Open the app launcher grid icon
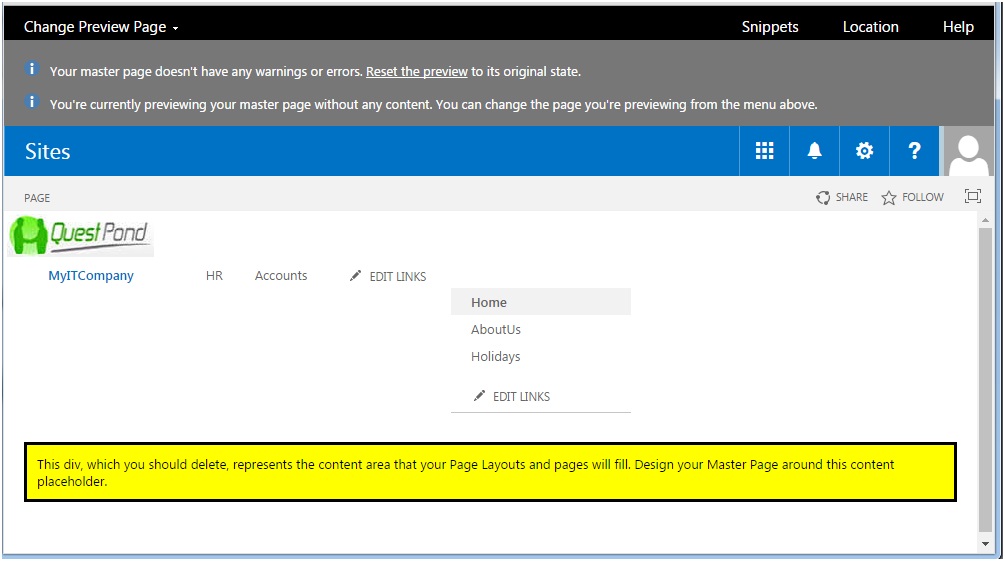The image size is (1005, 561). [764, 151]
